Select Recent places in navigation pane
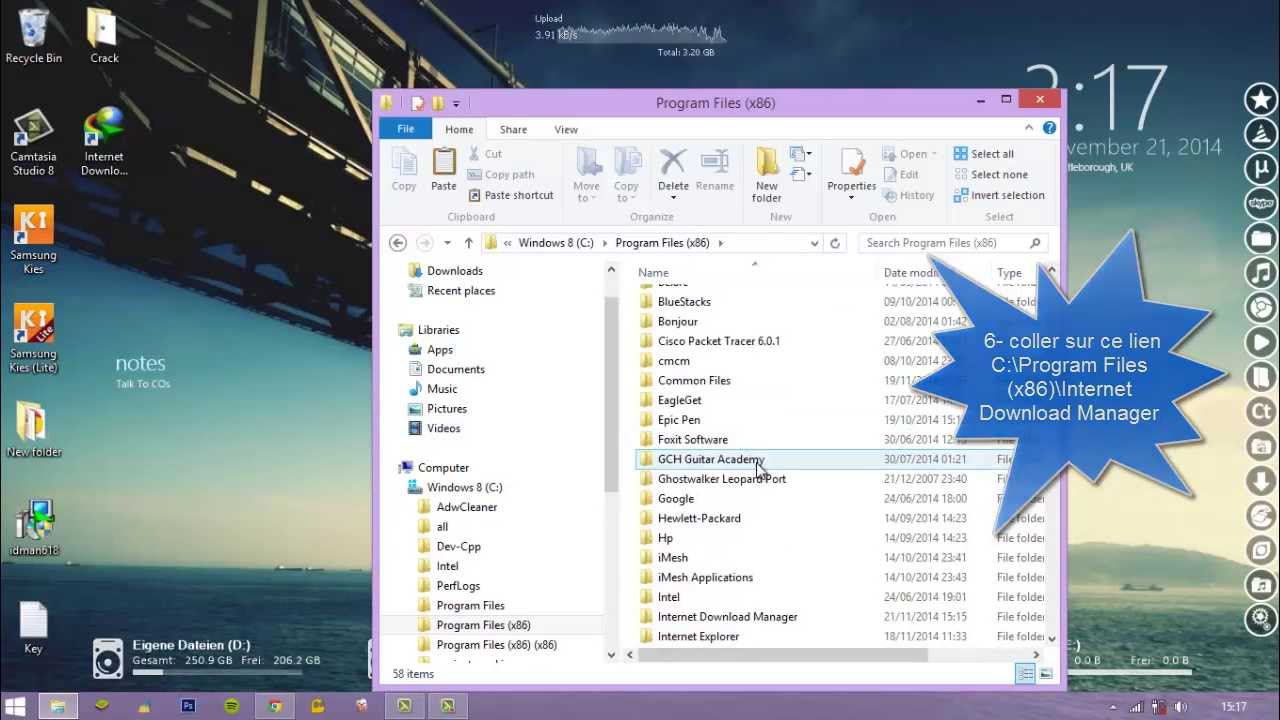1280x720 pixels. pyautogui.click(x=460, y=291)
